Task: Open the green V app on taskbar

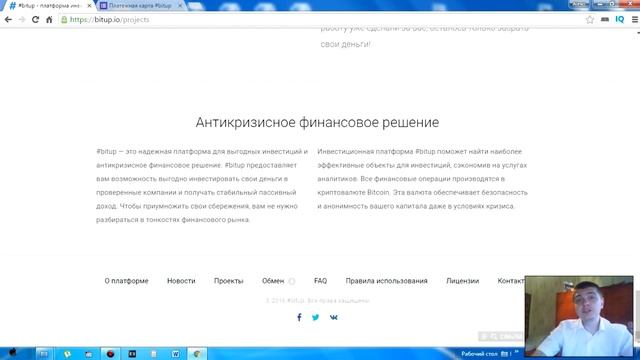Action: click(67, 354)
